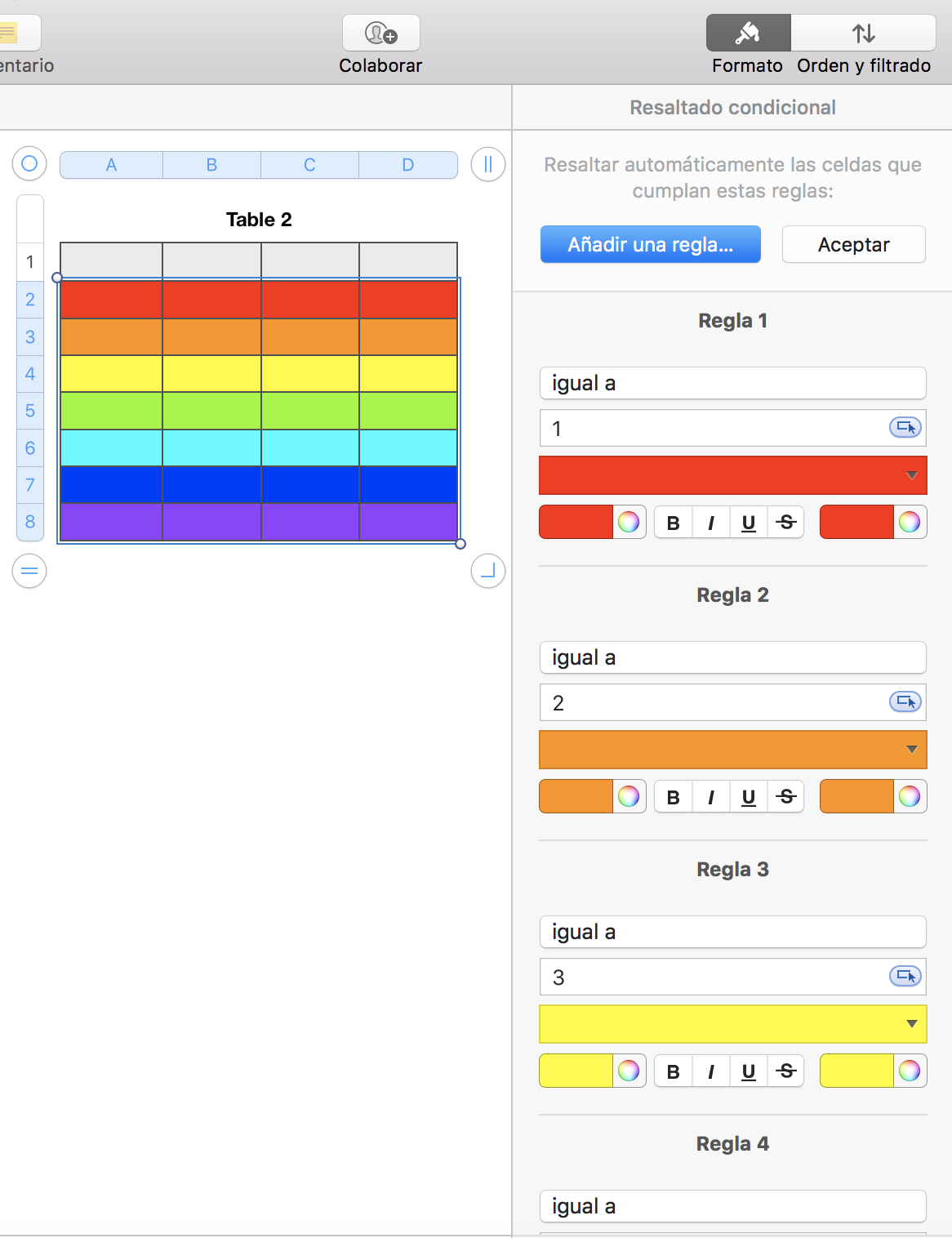The image size is (952, 1238).
Task: Expand the orange style dropdown in Regla 2
Action: pyautogui.click(x=912, y=750)
